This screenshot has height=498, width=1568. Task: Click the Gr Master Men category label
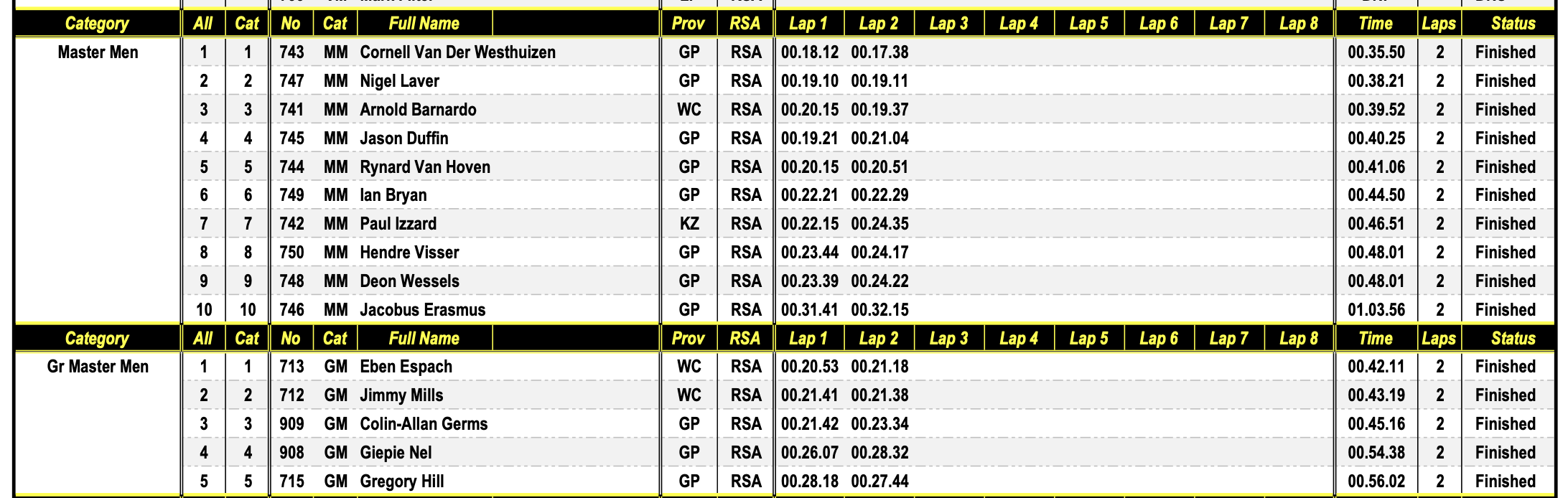click(x=98, y=367)
